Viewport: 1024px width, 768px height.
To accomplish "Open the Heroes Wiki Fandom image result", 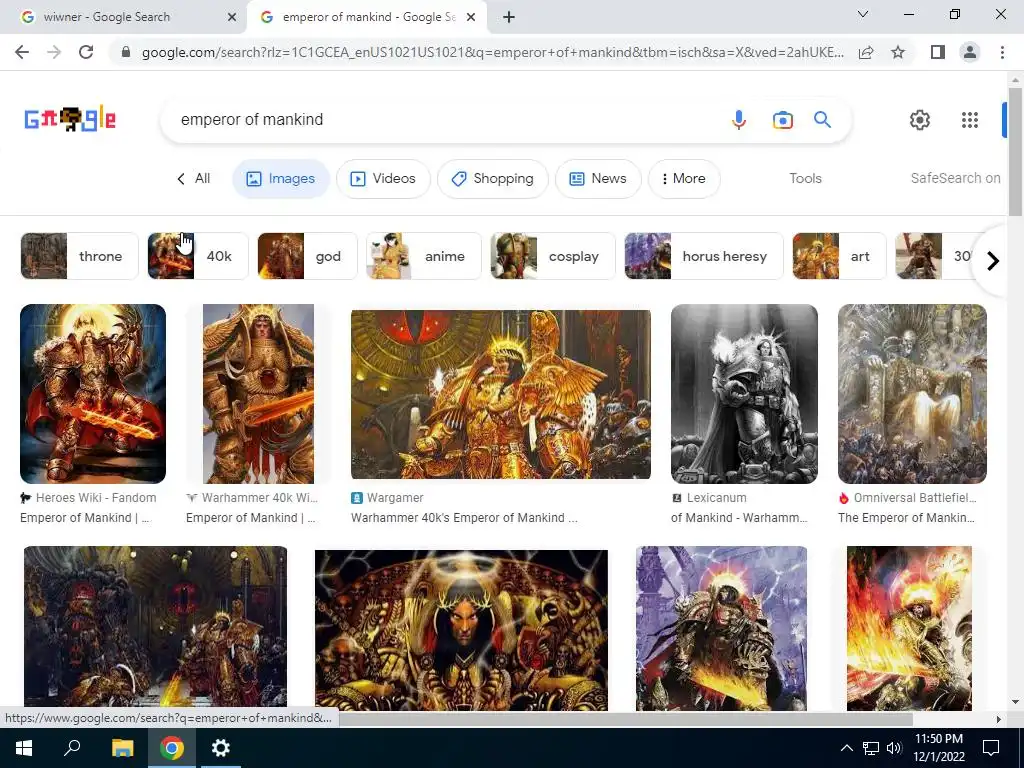I will [93, 394].
